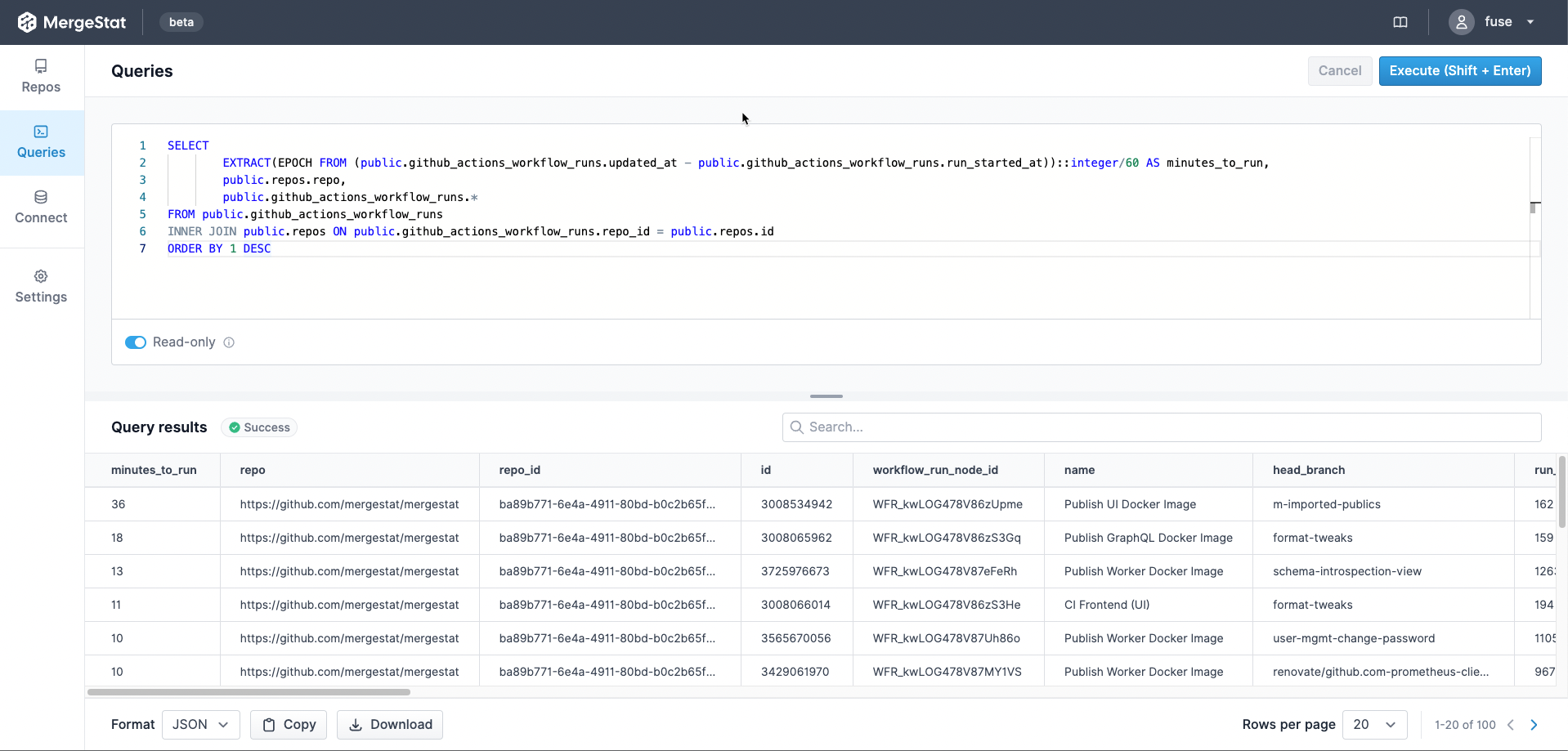The image size is (1568, 751).
Task: Click the MergeStat logo icon
Action: pyautogui.click(x=27, y=22)
